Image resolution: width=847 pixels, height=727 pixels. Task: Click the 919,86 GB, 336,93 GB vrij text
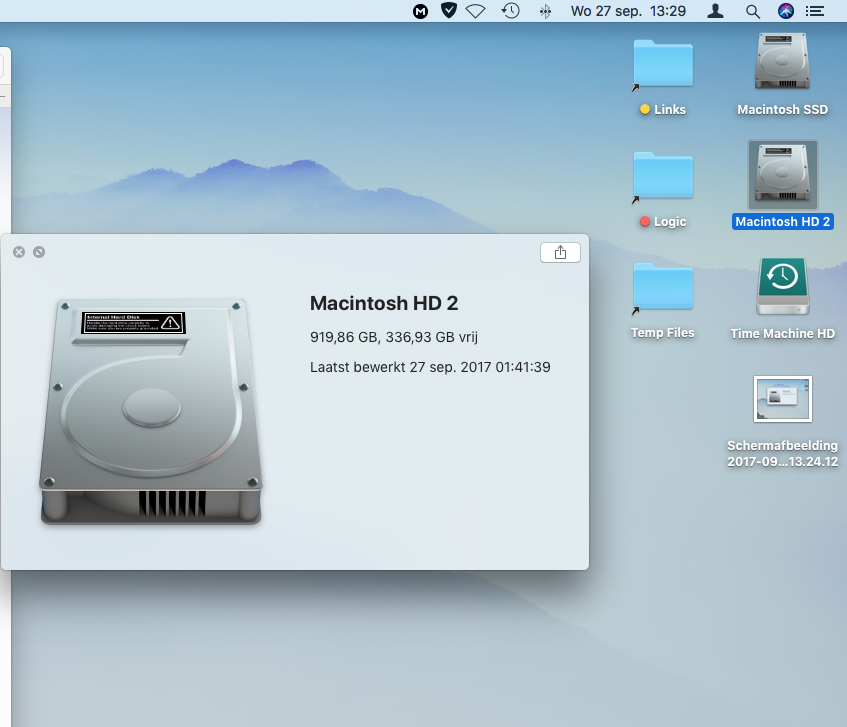pyautogui.click(x=394, y=337)
